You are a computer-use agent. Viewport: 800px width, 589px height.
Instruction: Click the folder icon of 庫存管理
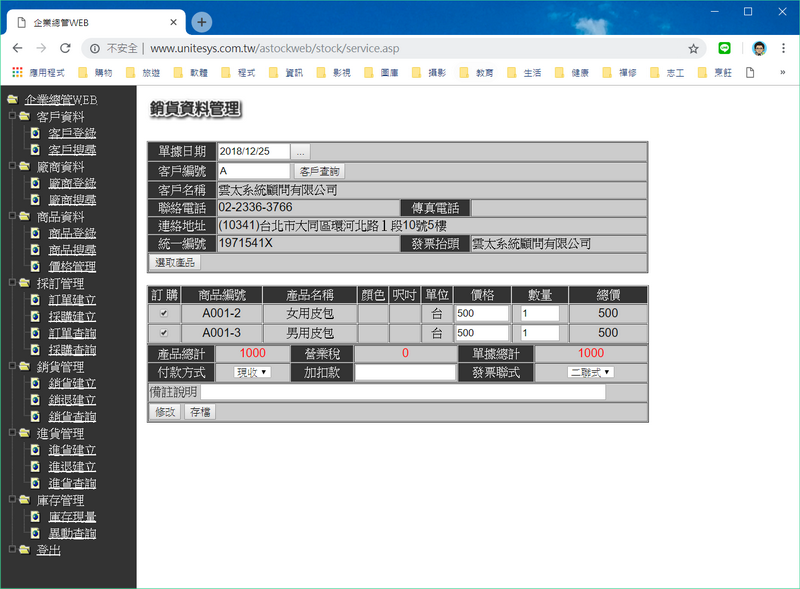pos(24,500)
